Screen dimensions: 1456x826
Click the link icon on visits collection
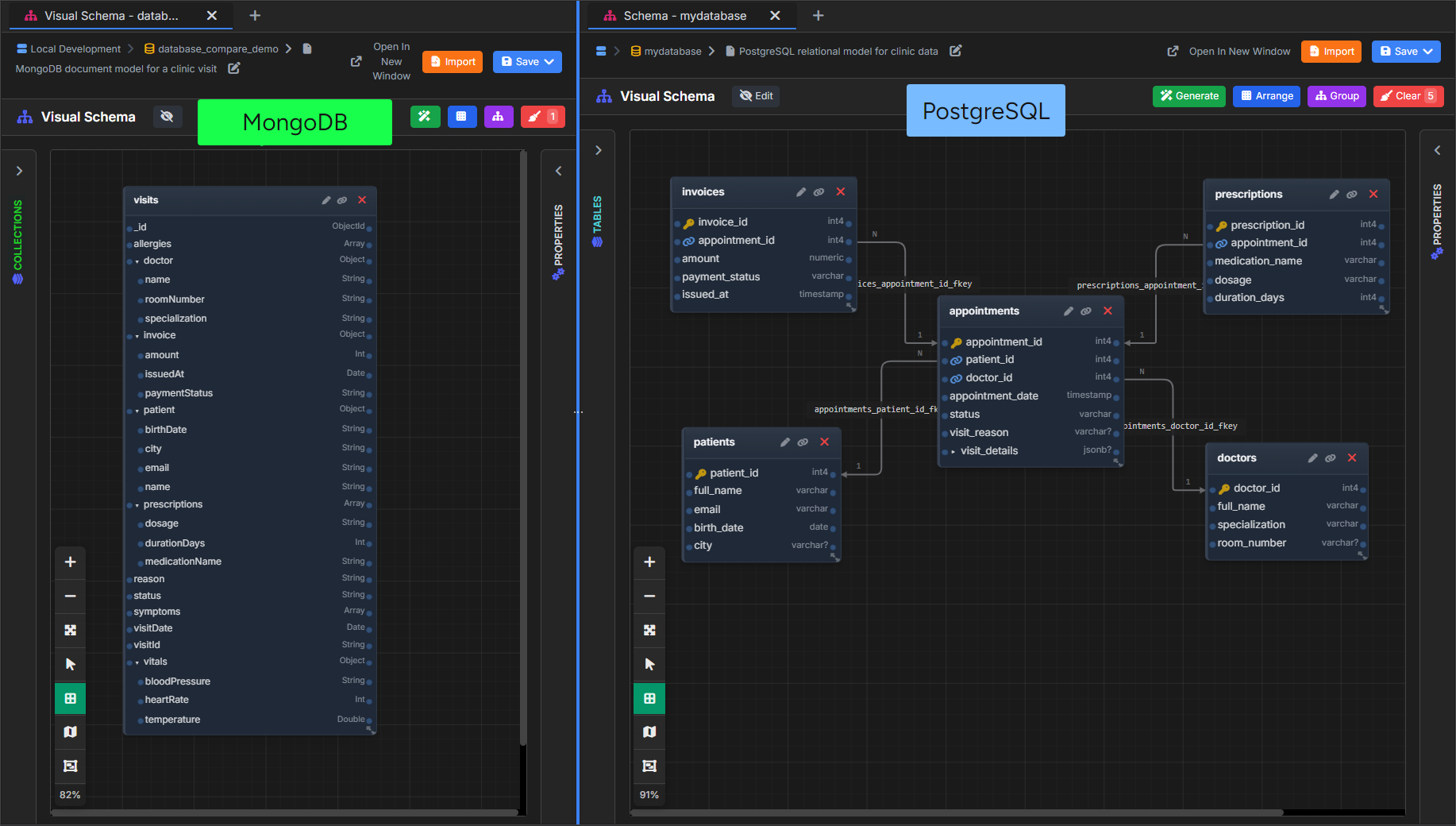(x=342, y=200)
